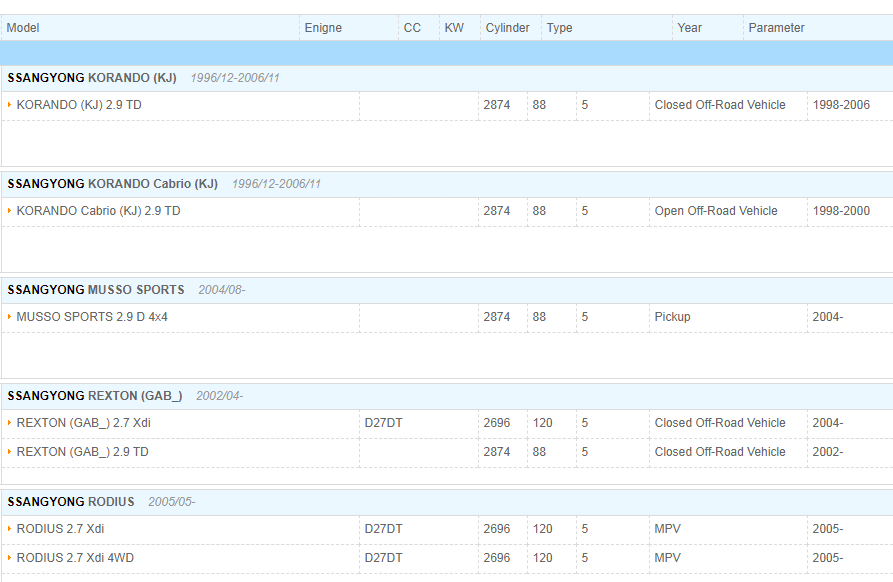
Task: Click arrow icon before REXTON (GAB_) 2.9 TD
Action: tap(9, 452)
